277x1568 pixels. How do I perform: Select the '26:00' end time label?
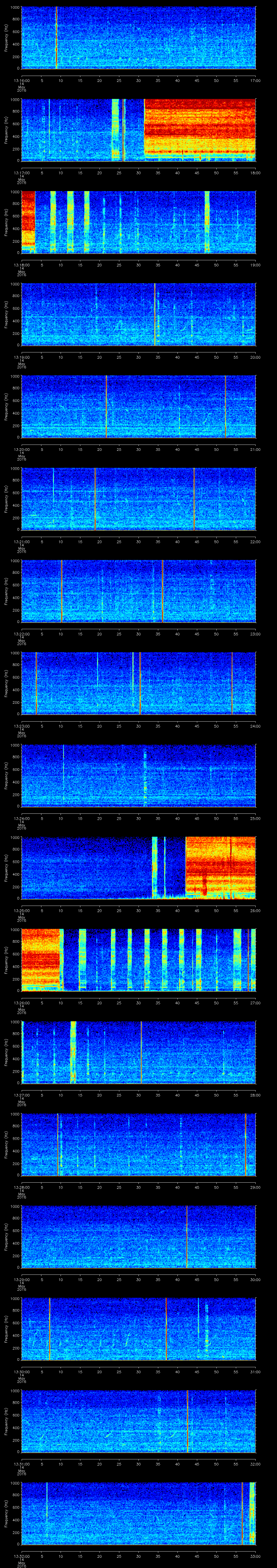255,910
